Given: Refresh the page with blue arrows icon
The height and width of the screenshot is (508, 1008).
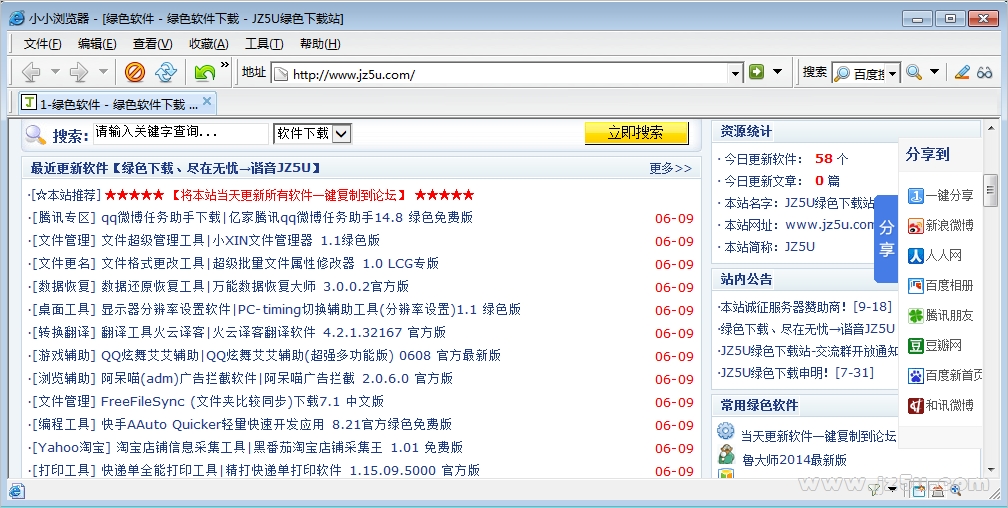Looking at the screenshot, I should [x=166, y=72].
